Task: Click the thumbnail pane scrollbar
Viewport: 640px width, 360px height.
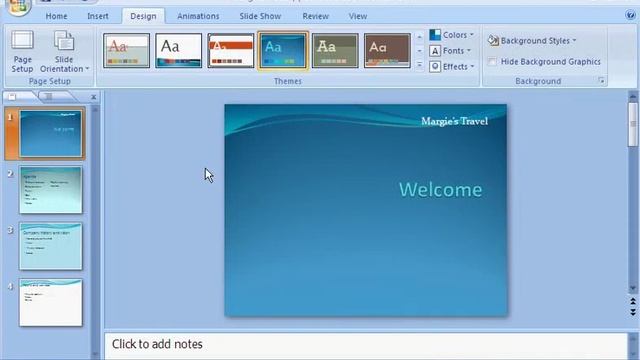Action: [95, 231]
